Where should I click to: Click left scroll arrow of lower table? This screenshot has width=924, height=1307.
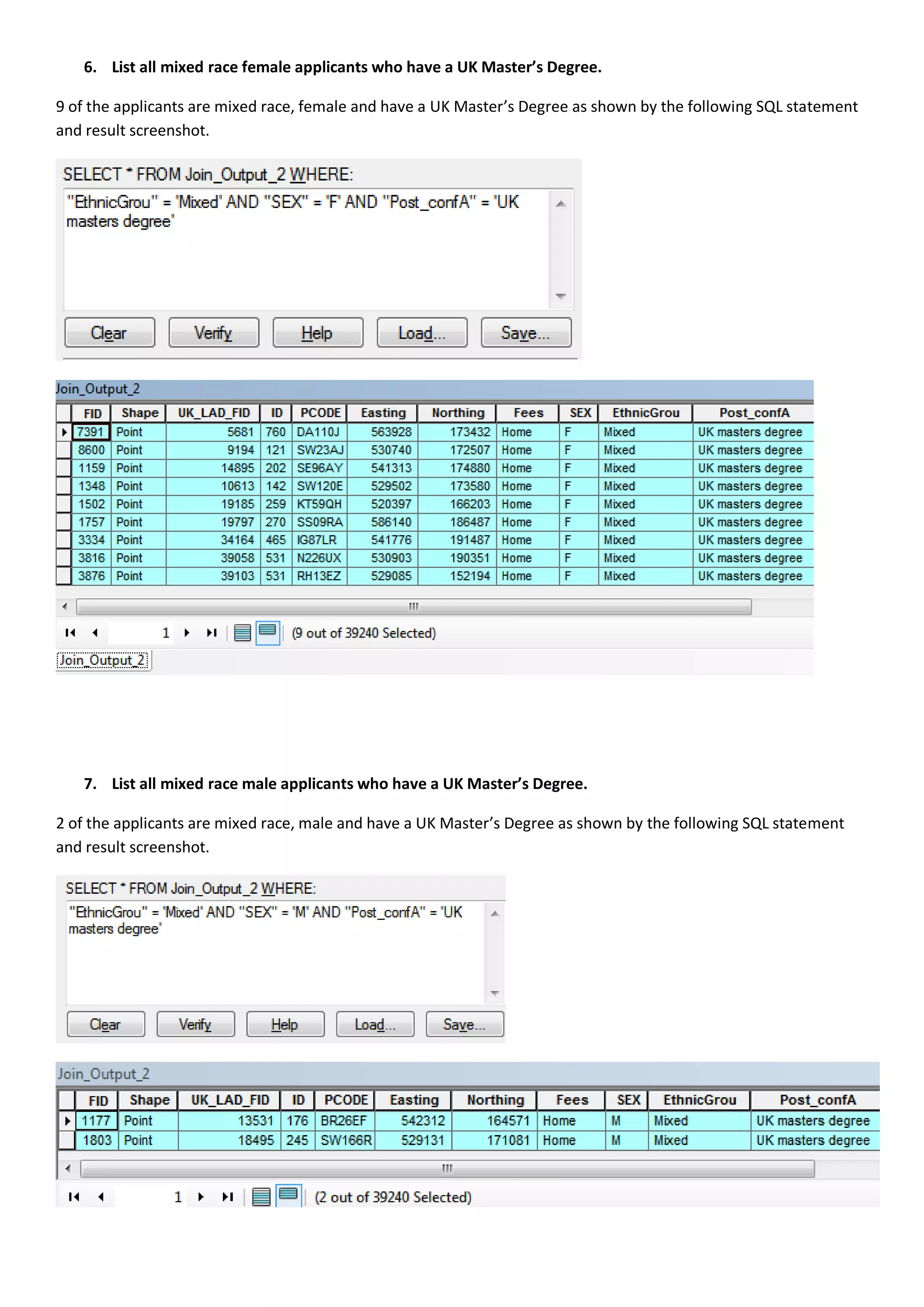point(68,1168)
